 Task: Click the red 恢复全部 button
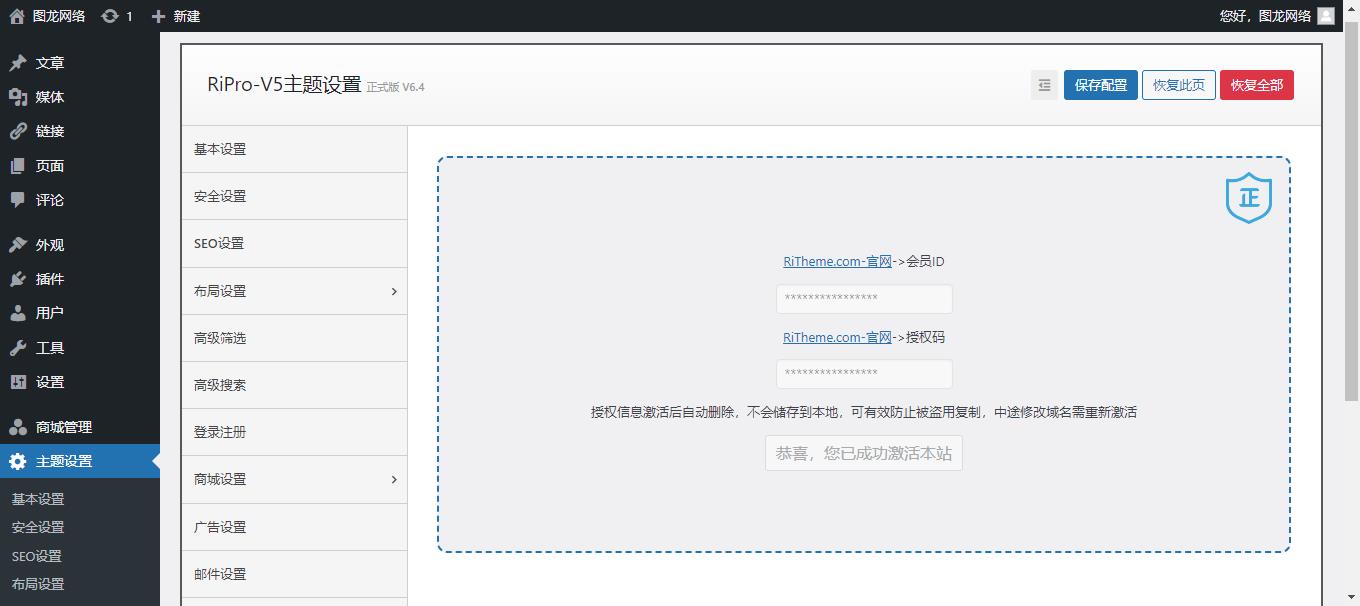point(1256,85)
